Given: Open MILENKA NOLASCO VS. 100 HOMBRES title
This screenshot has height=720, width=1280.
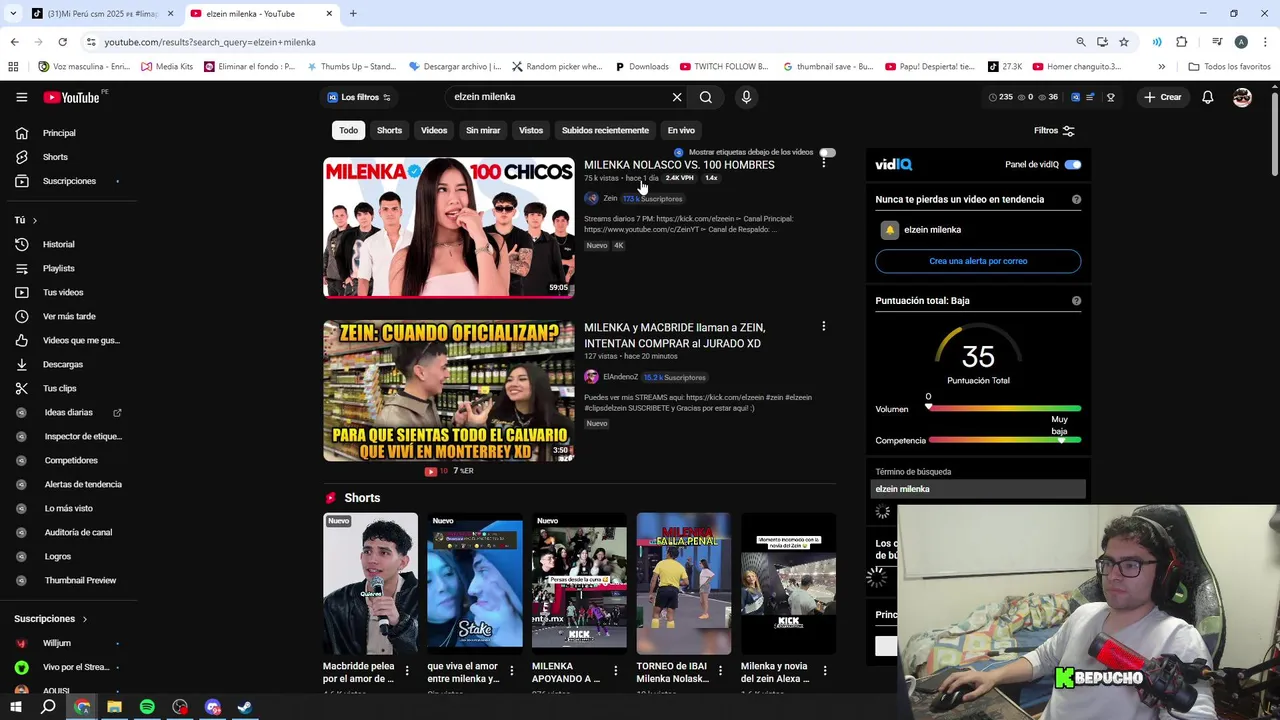Looking at the screenshot, I should tap(679, 165).
